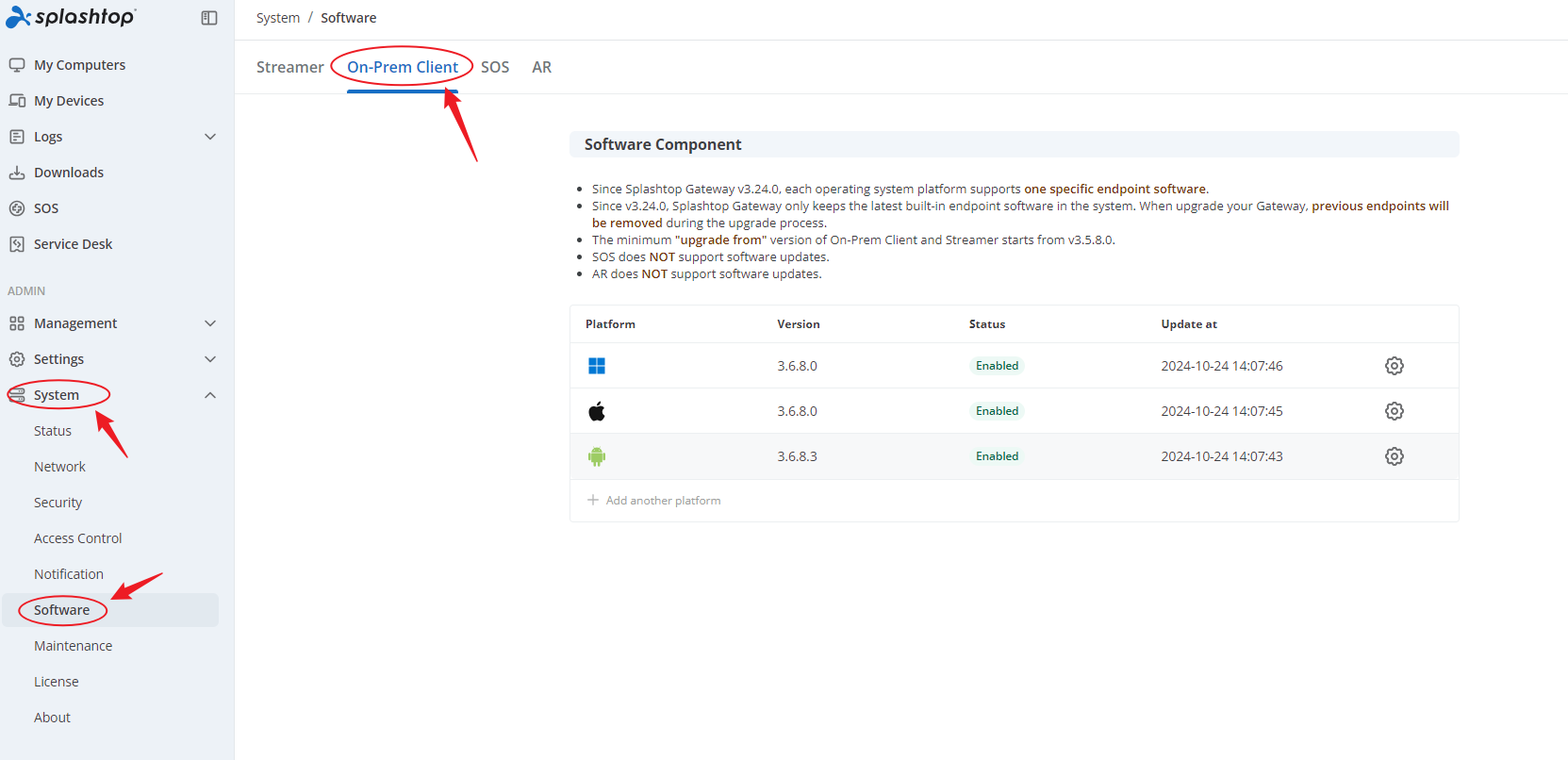
Task: Click the 2024-10-24 14:07:43 timestamp
Action: click(x=1222, y=456)
